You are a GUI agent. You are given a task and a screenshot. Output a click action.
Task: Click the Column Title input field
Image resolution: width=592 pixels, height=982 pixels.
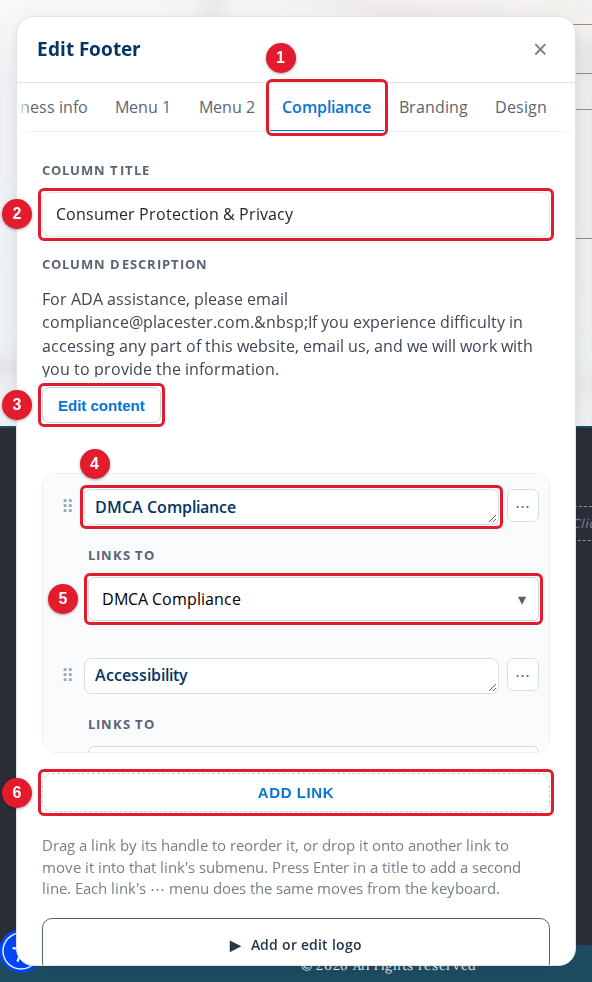click(x=296, y=214)
